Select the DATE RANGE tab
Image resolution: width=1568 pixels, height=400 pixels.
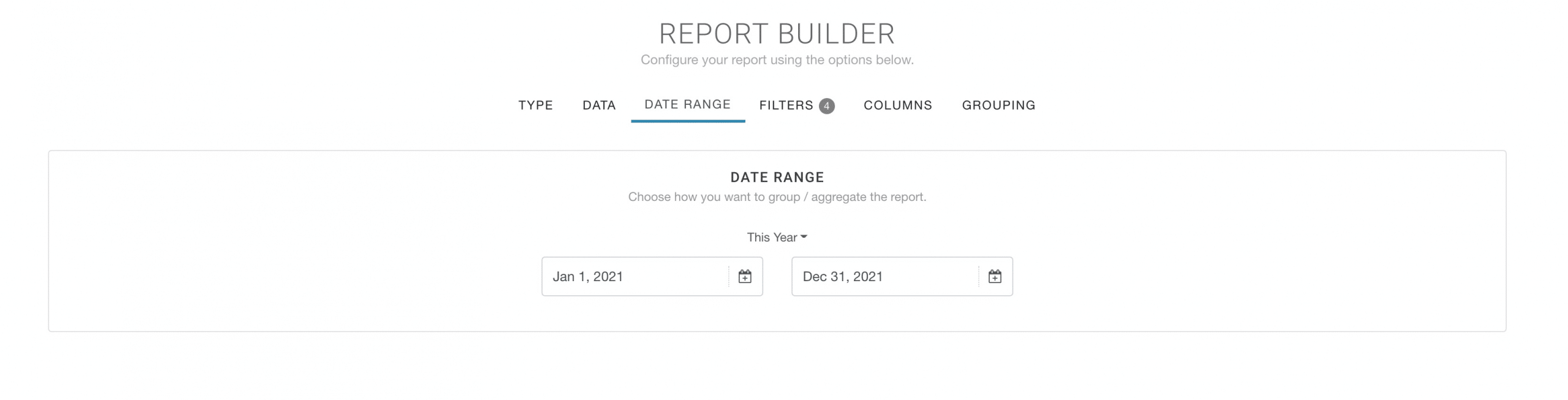[x=687, y=105]
